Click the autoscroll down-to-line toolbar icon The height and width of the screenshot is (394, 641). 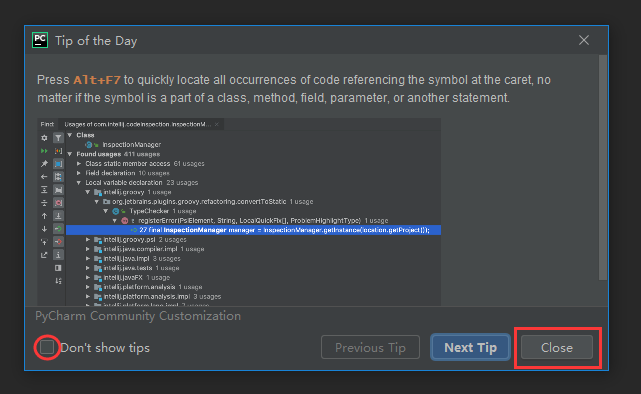pyautogui.click(x=58, y=216)
